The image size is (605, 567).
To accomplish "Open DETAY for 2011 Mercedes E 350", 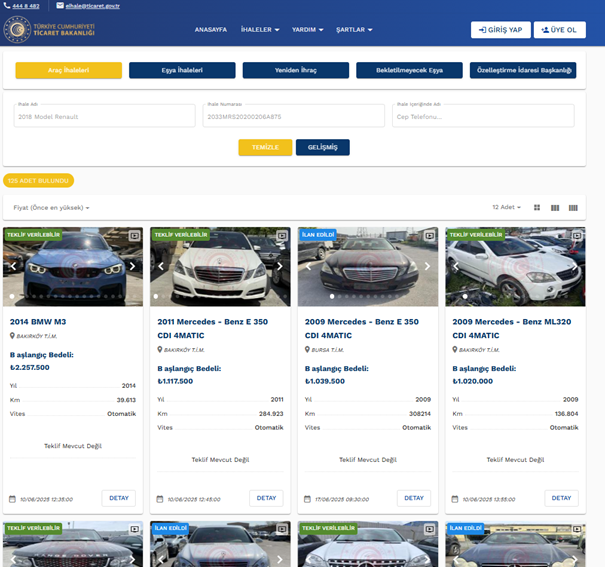I will [x=266, y=498].
